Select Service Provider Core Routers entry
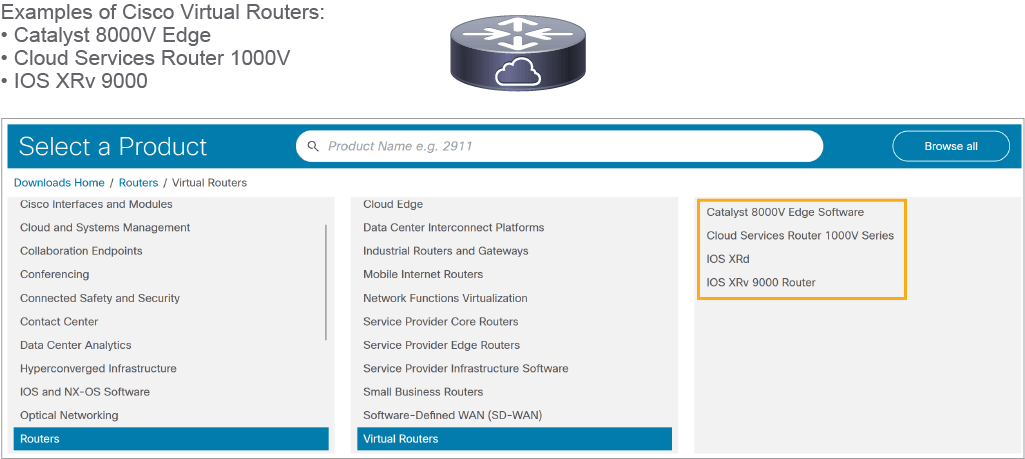The width and height of the screenshot is (1025, 459). [x=441, y=322]
